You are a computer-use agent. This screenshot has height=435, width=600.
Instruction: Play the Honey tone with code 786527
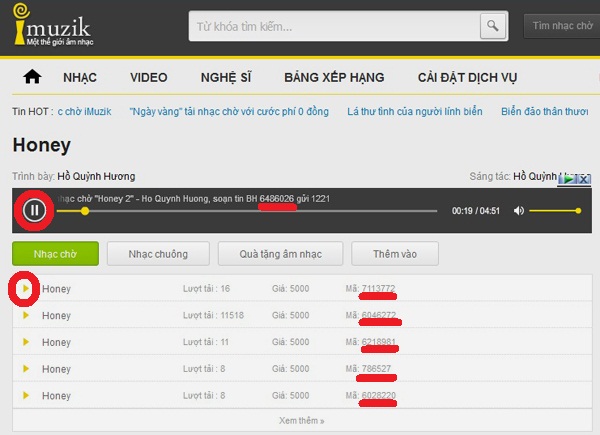tap(26, 368)
